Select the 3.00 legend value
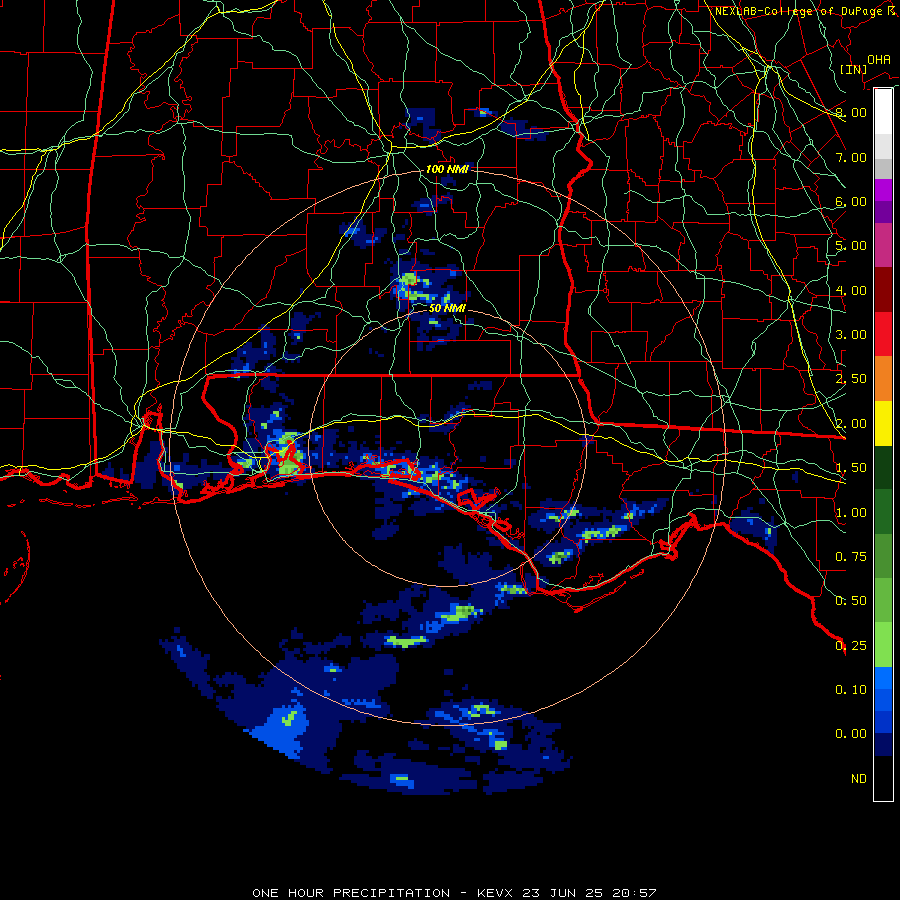The image size is (900, 900). [x=851, y=335]
